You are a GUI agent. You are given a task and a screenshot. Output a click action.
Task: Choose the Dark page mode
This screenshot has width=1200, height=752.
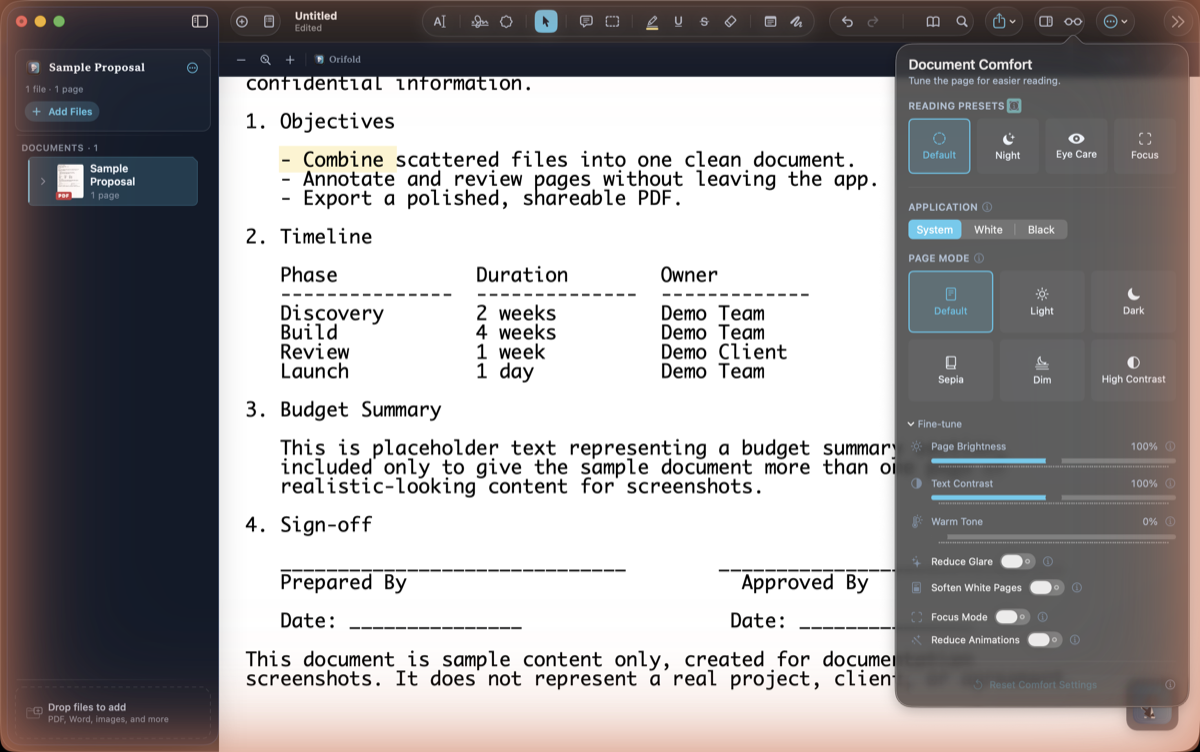(x=1133, y=302)
